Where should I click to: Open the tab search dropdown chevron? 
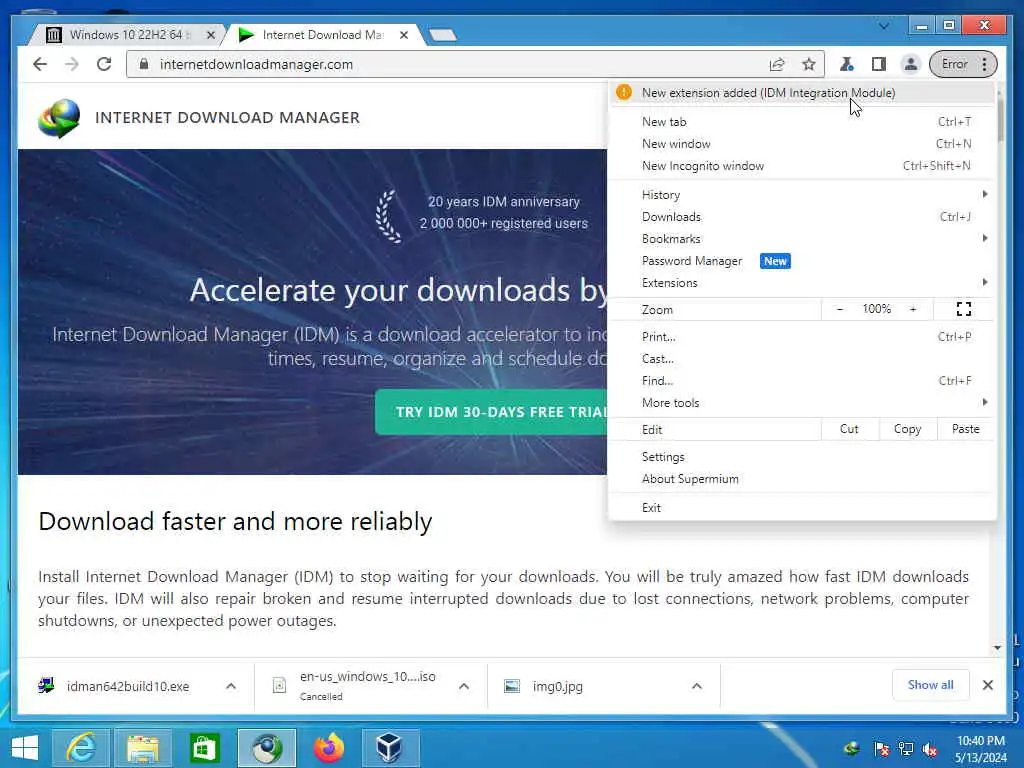point(884,26)
